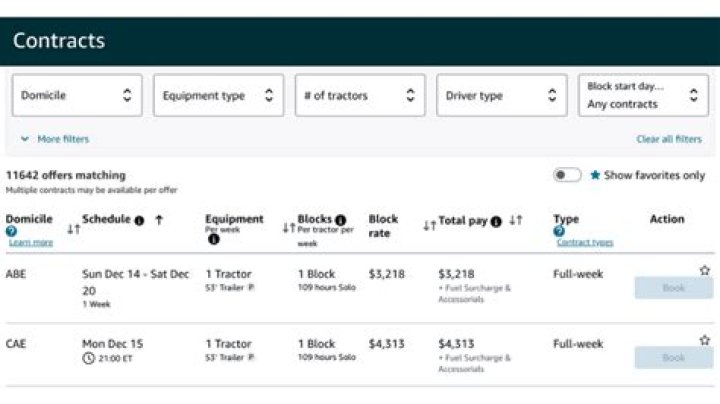Screen dimensions: 720x404
Task: Click the Domicile help question mark icon
Action: coord(11,231)
